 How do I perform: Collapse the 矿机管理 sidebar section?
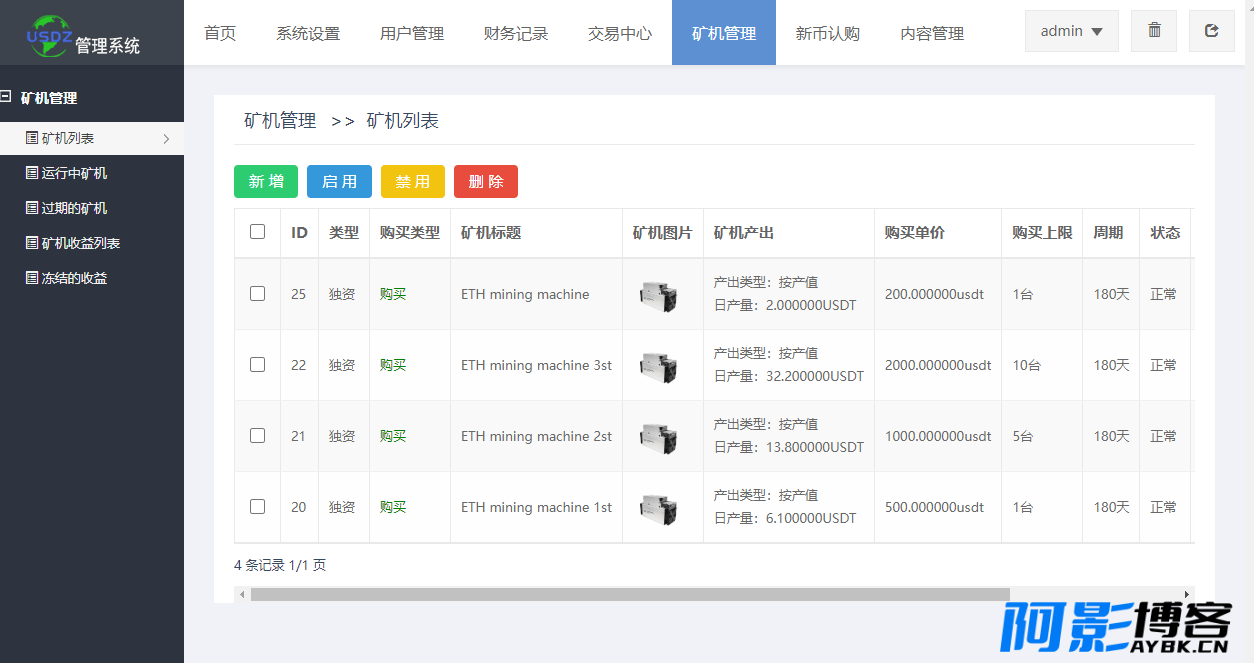6,97
